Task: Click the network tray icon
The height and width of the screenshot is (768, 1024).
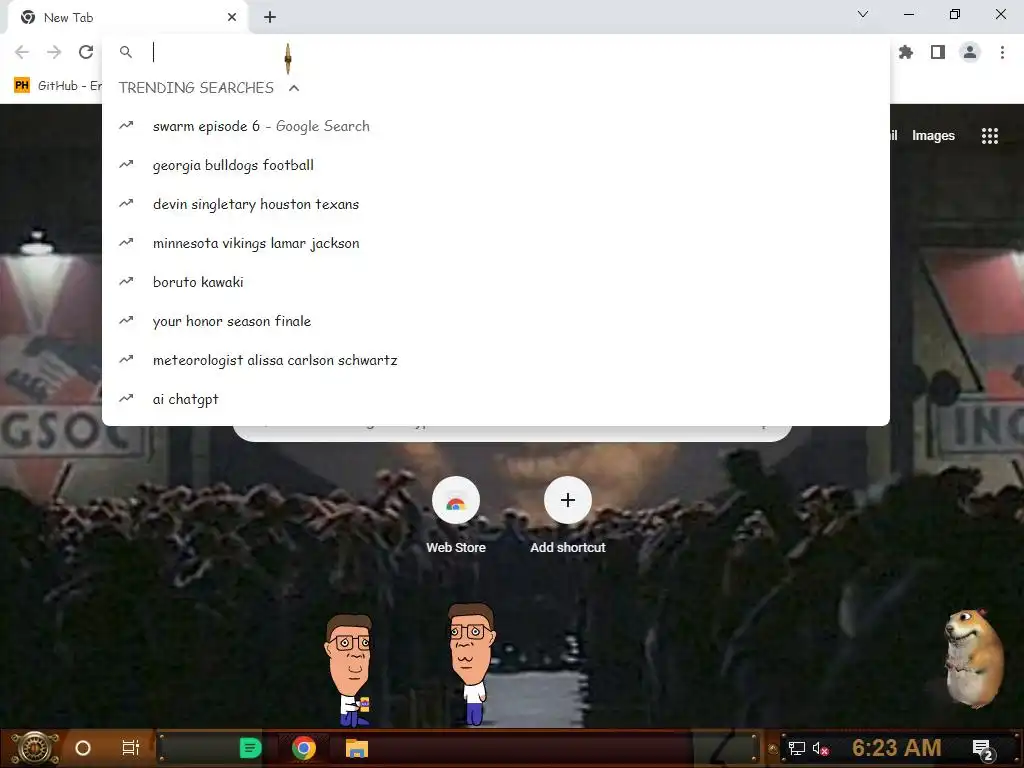Action: click(796, 748)
